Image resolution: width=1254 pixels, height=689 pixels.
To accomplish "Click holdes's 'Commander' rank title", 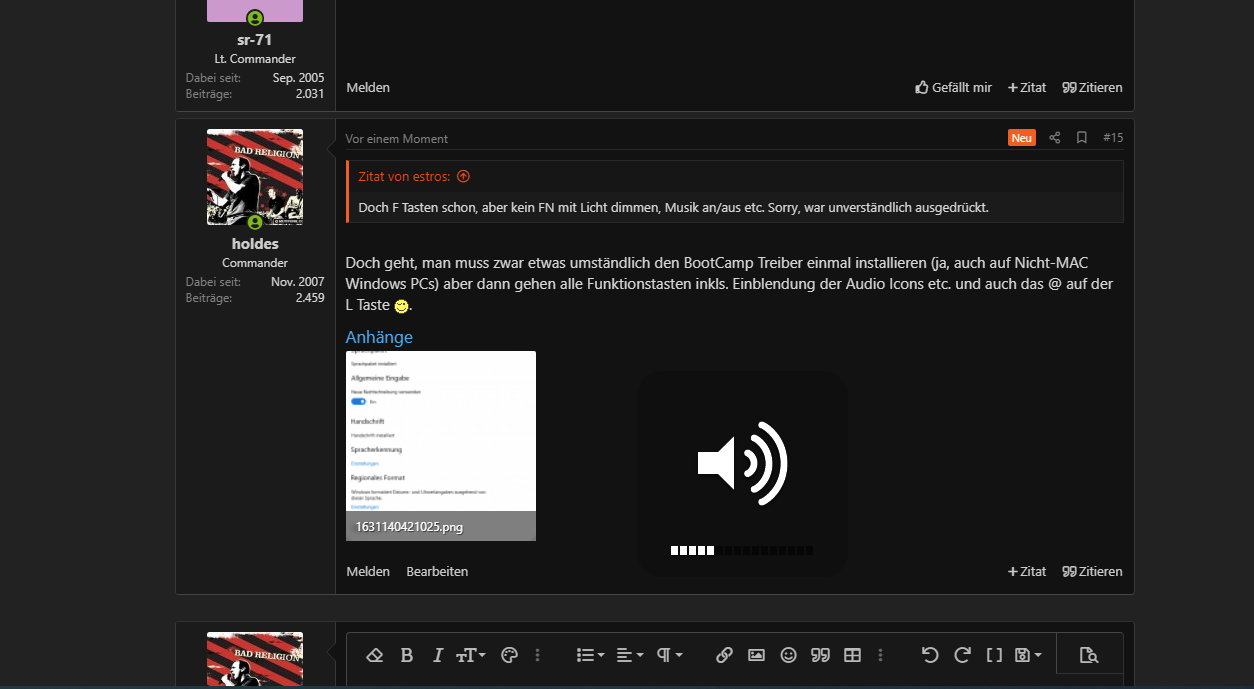I will (255, 263).
